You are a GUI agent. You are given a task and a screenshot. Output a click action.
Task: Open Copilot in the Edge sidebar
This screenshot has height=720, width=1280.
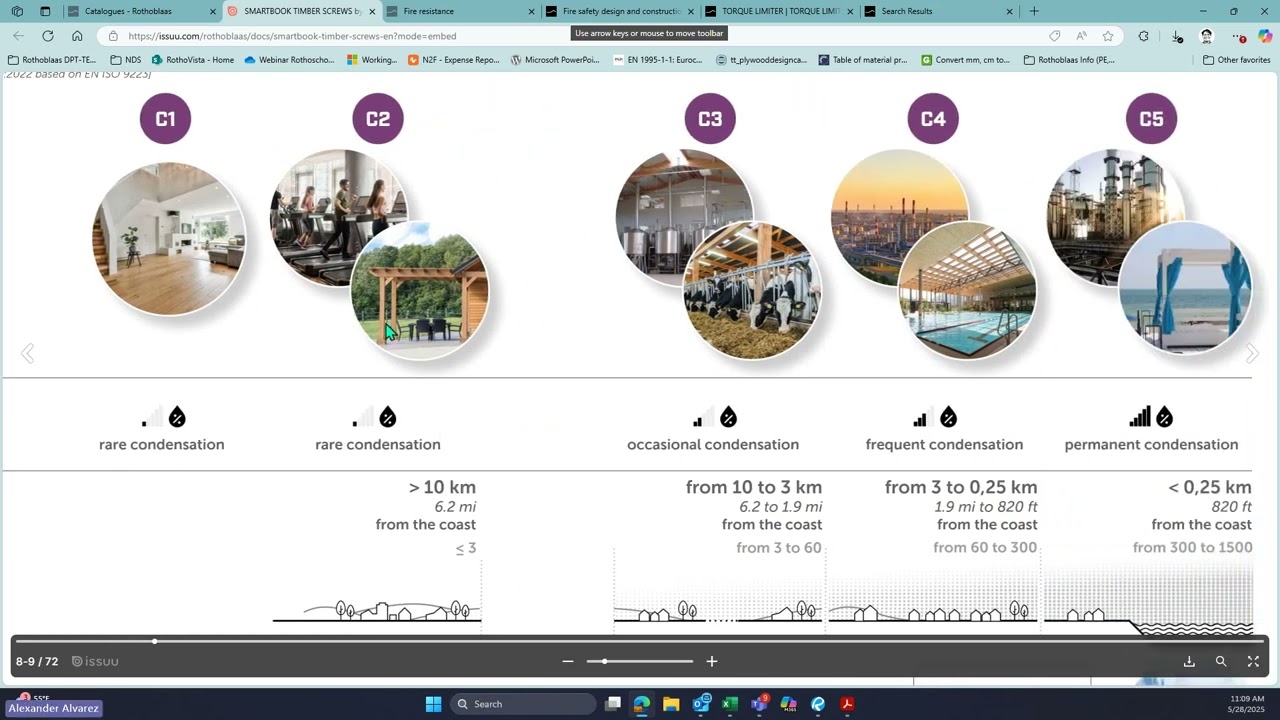point(1265,36)
